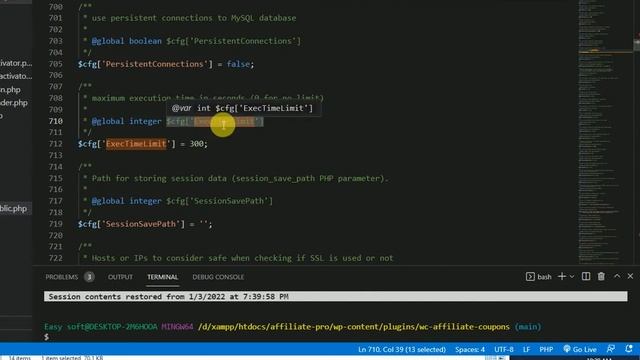This screenshot has width=640, height=360.
Task: Click the highlighted 'ExecTimeLimit' on line 712
Action: coord(136,144)
